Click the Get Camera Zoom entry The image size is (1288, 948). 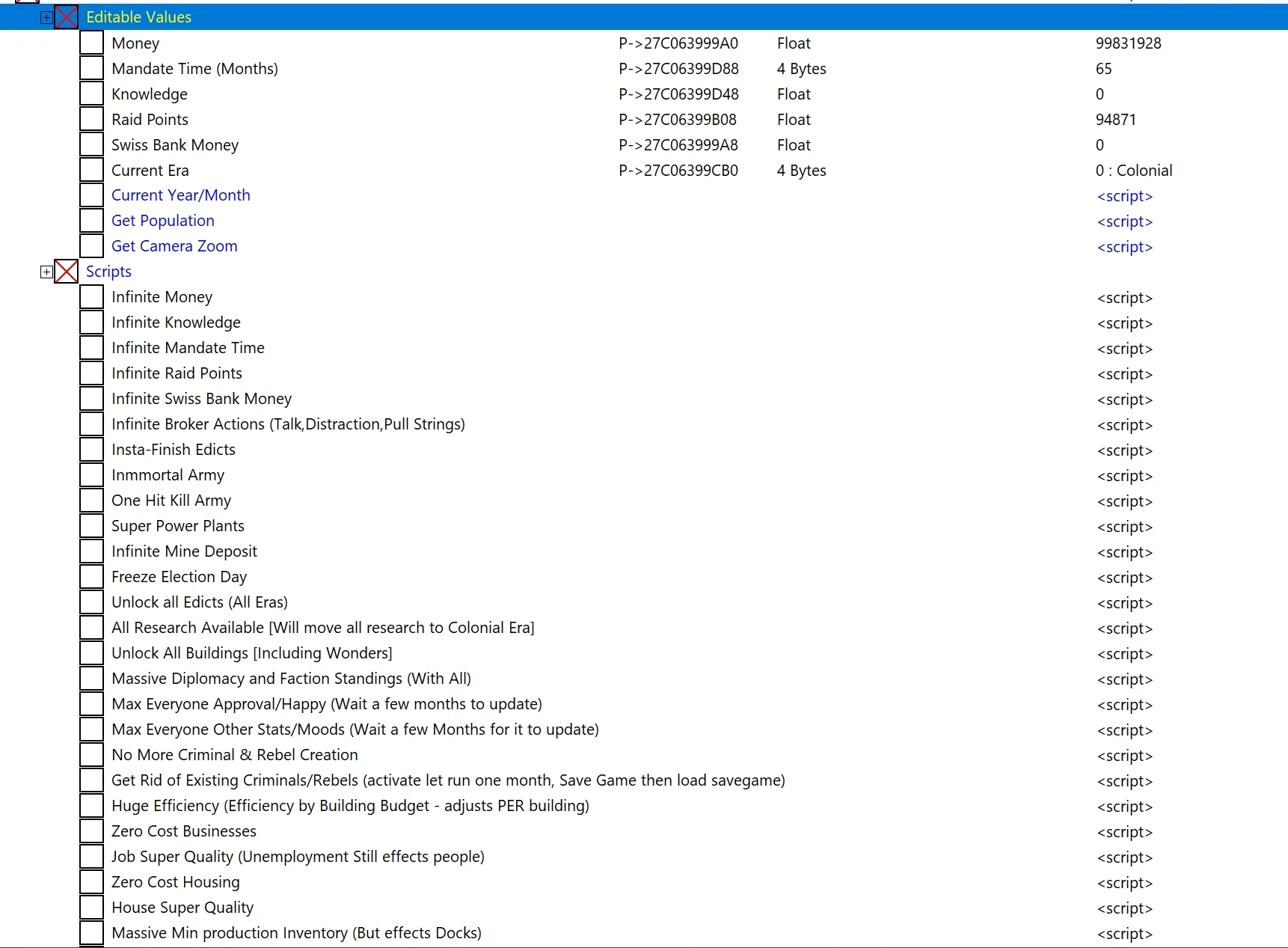point(174,246)
